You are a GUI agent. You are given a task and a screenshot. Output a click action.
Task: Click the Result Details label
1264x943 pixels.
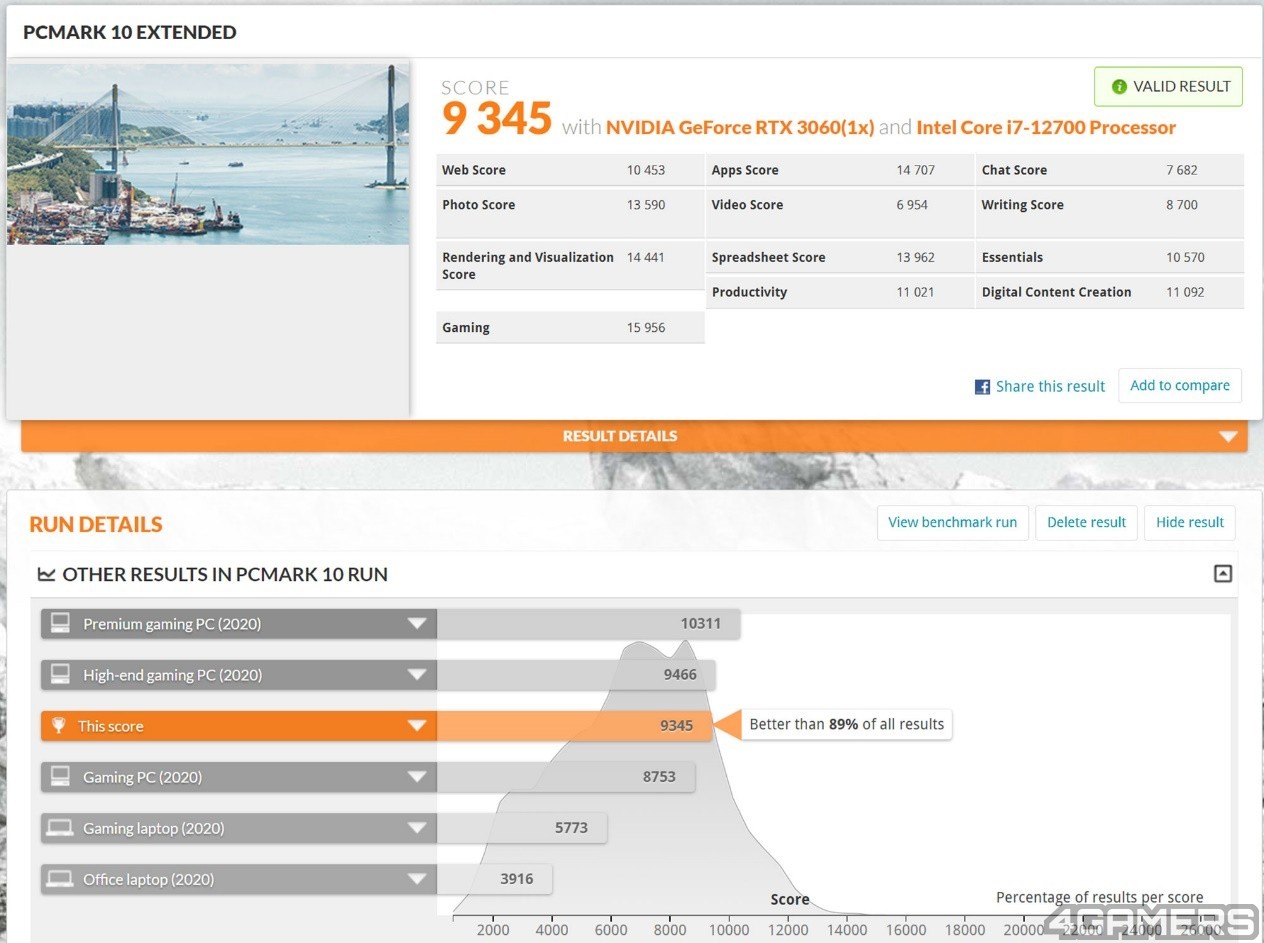click(620, 437)
